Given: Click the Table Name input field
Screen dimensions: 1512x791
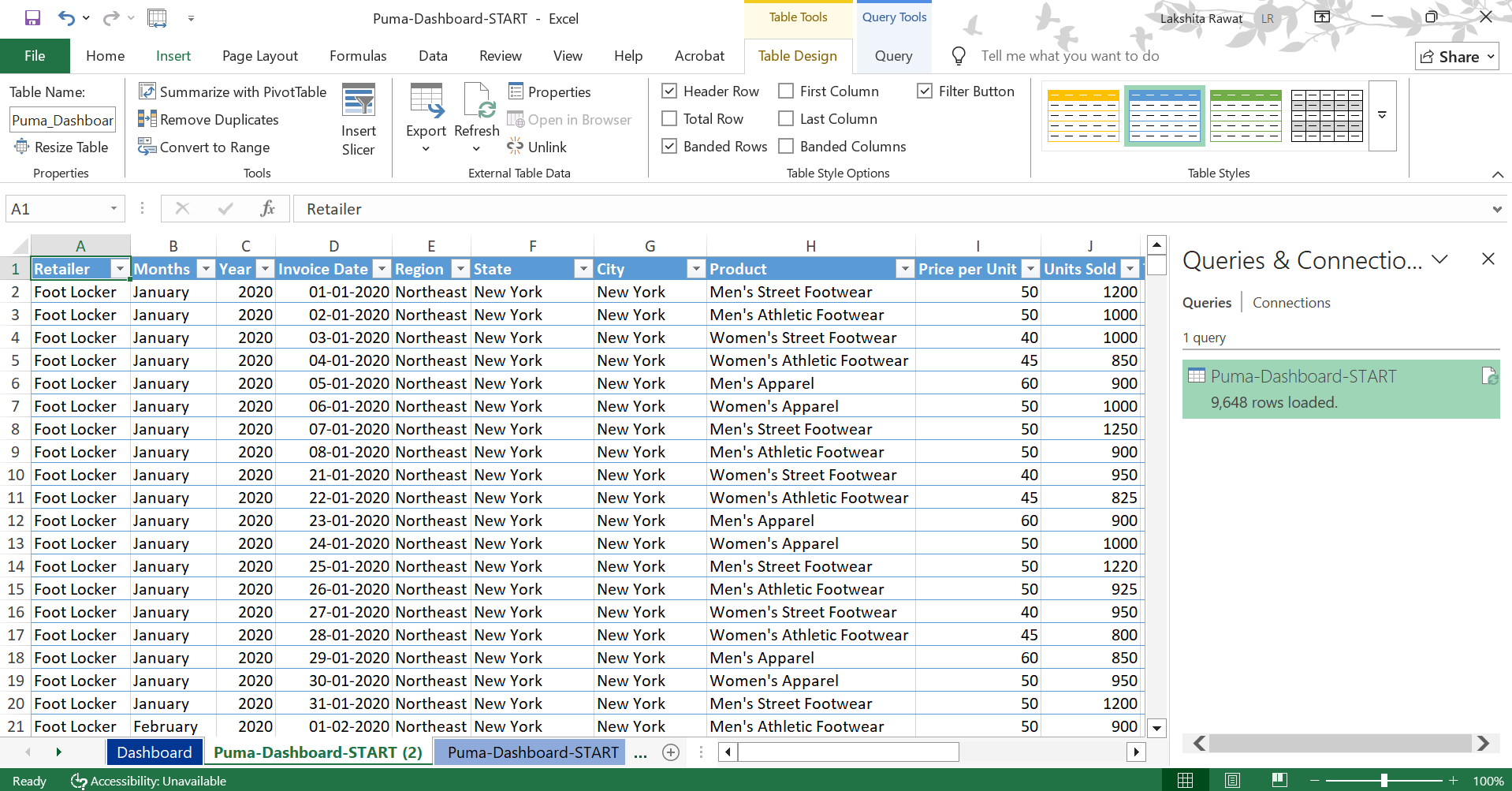Looking at the screenshot, I should [62, 121].
